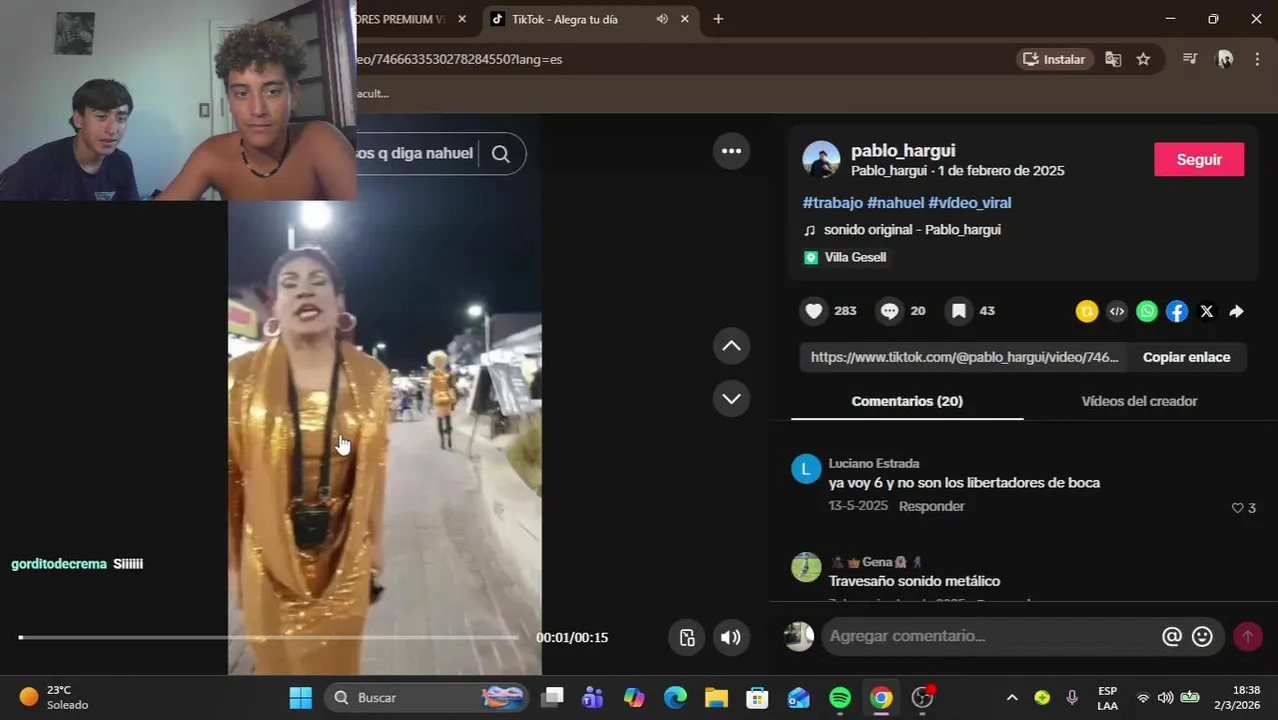Click the taskbar Buscar search box
Screen dimensions: 1278x720
[x=427, y=697]
